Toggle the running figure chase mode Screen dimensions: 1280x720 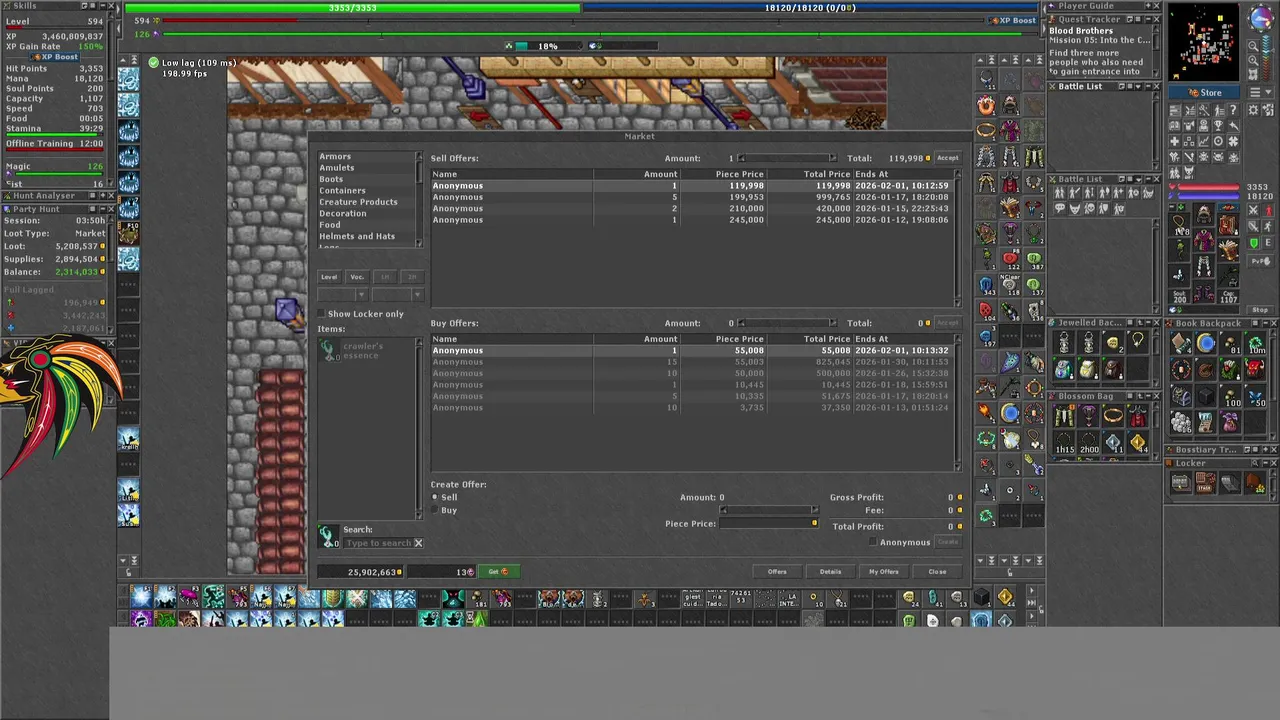click(1267, 227)
